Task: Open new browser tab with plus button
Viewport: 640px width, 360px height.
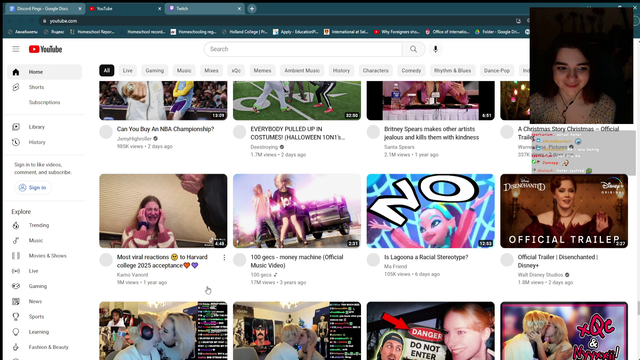Action: 252,8
